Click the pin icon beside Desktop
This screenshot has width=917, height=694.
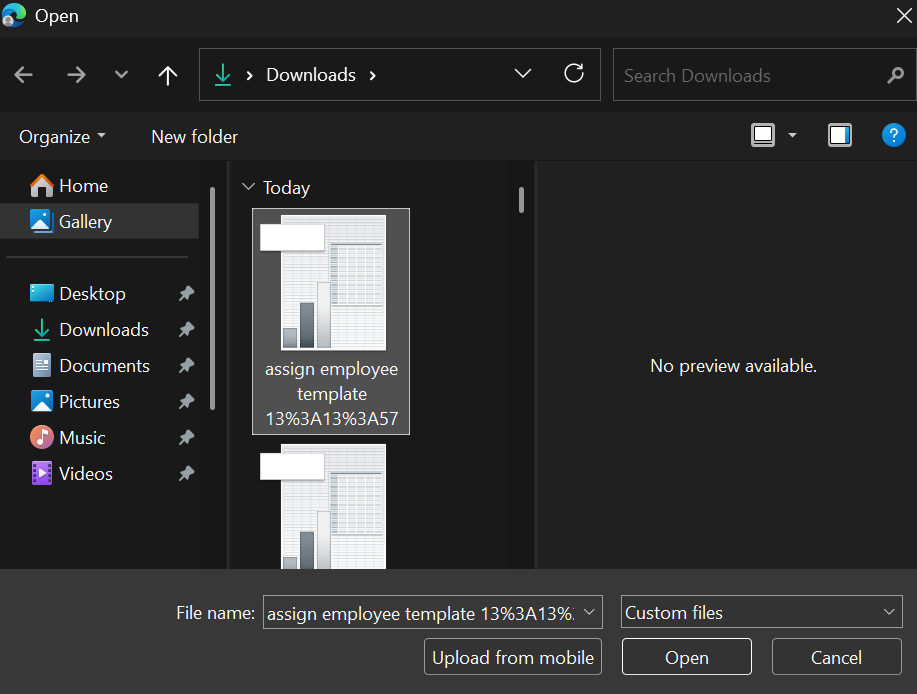pos(187,294)
